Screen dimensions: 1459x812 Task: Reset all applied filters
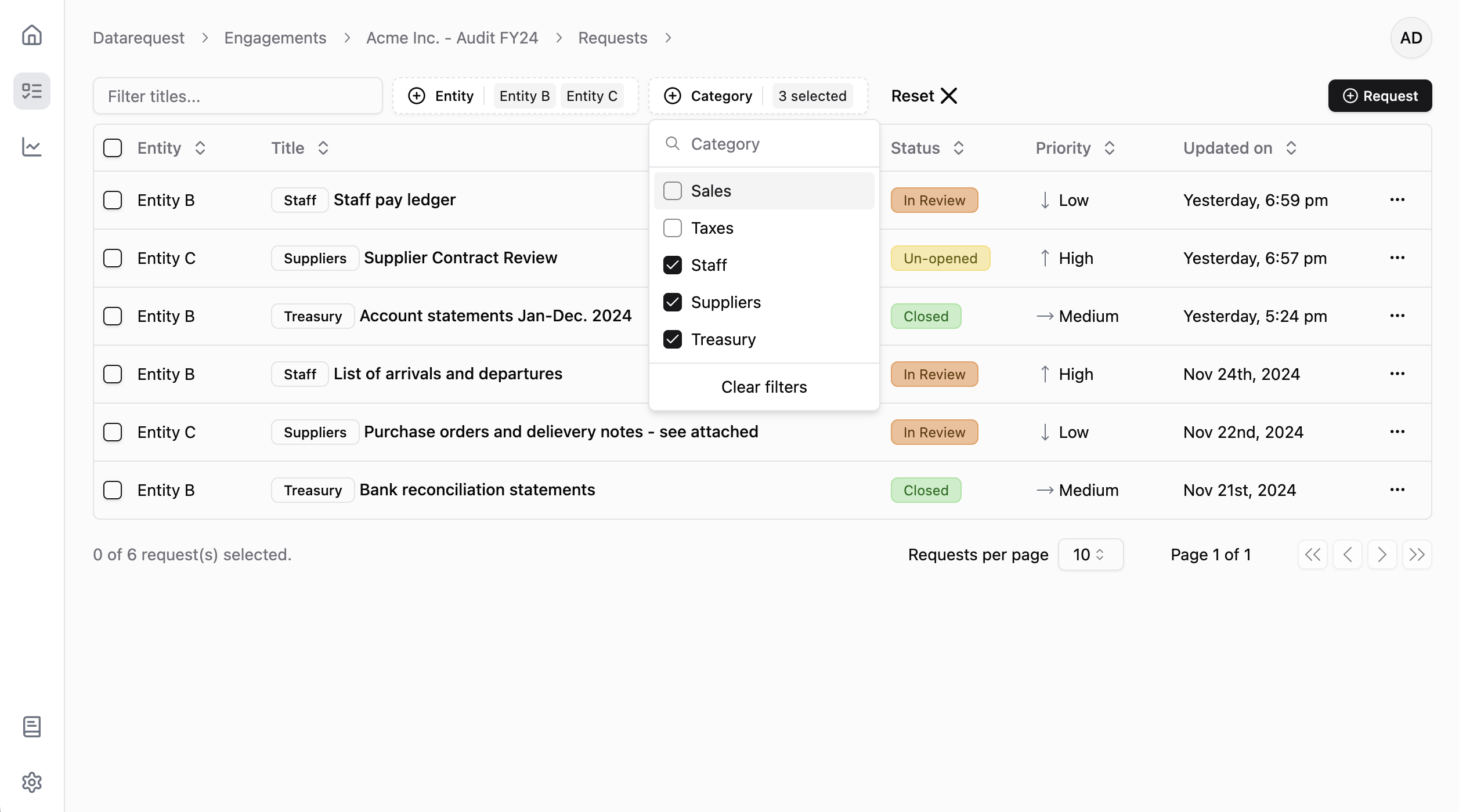[x=923, y=96]
